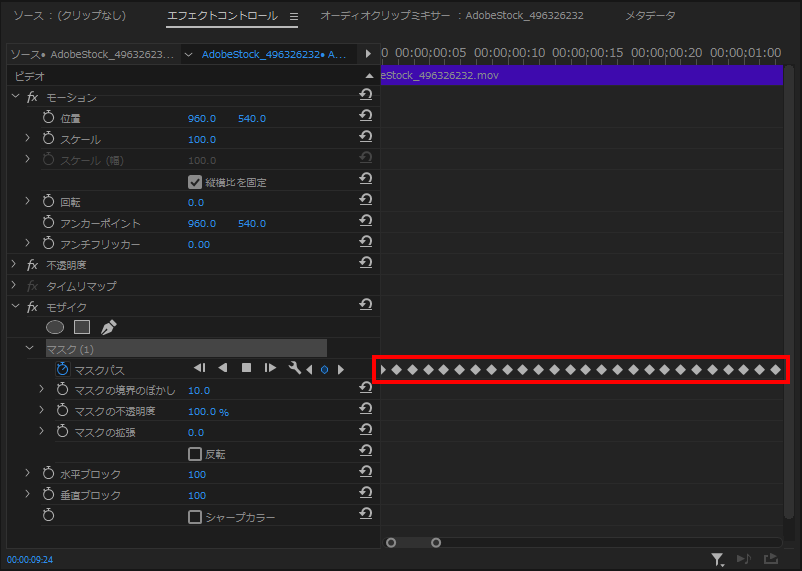802x571 pixels.
Task: Stop mask tracking
Action: (x=247, y=368)
